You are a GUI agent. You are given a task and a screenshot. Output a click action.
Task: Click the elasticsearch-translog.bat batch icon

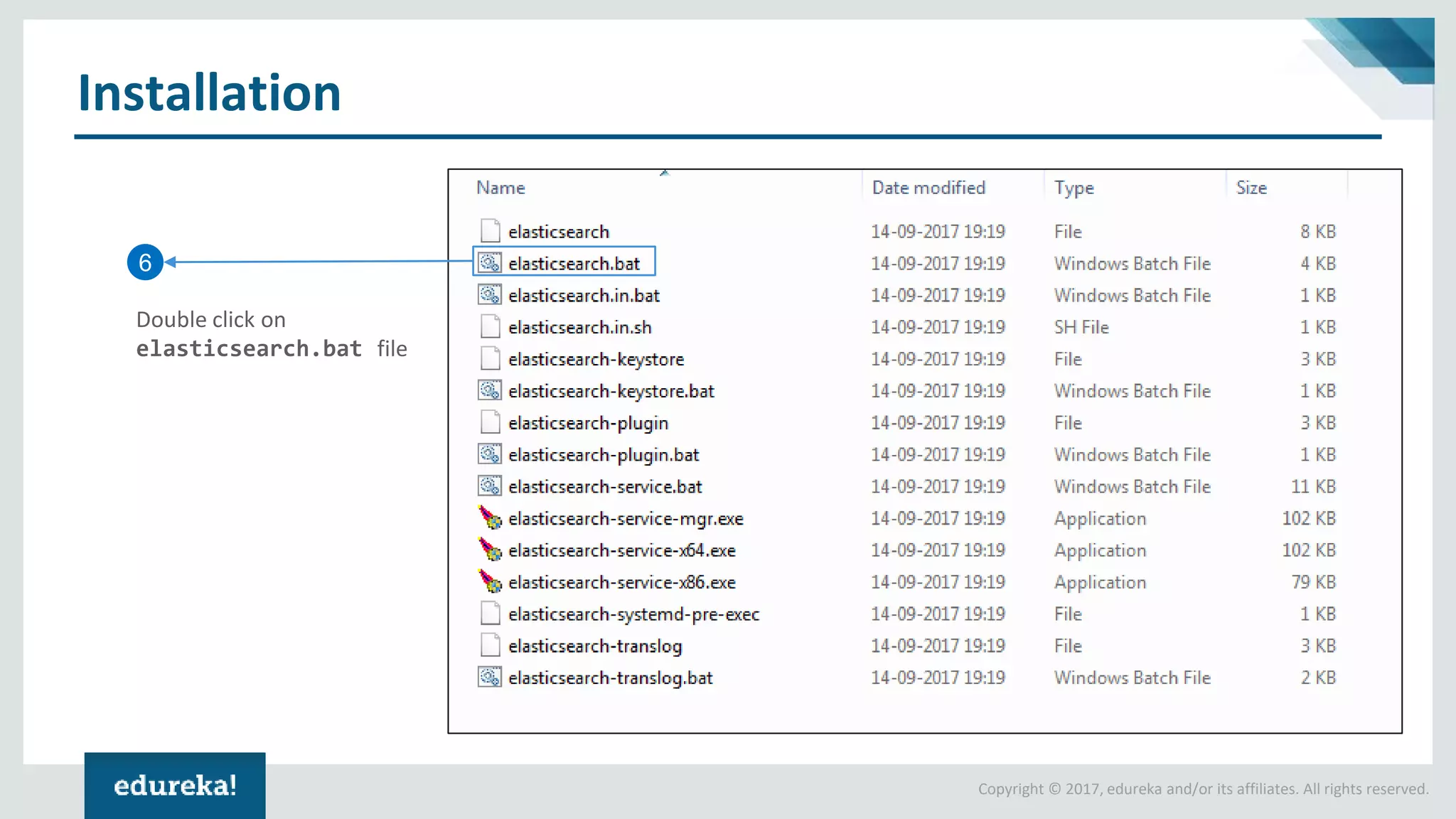490,678
